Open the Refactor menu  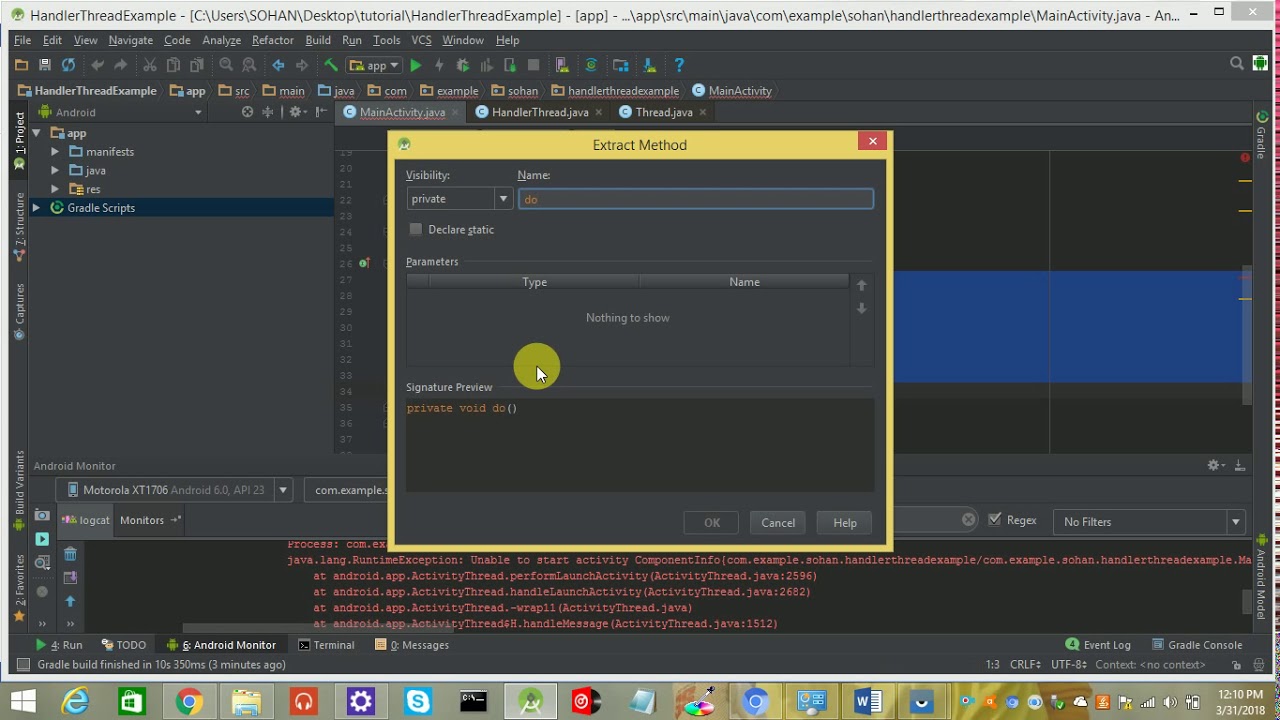tap(272, 40)
